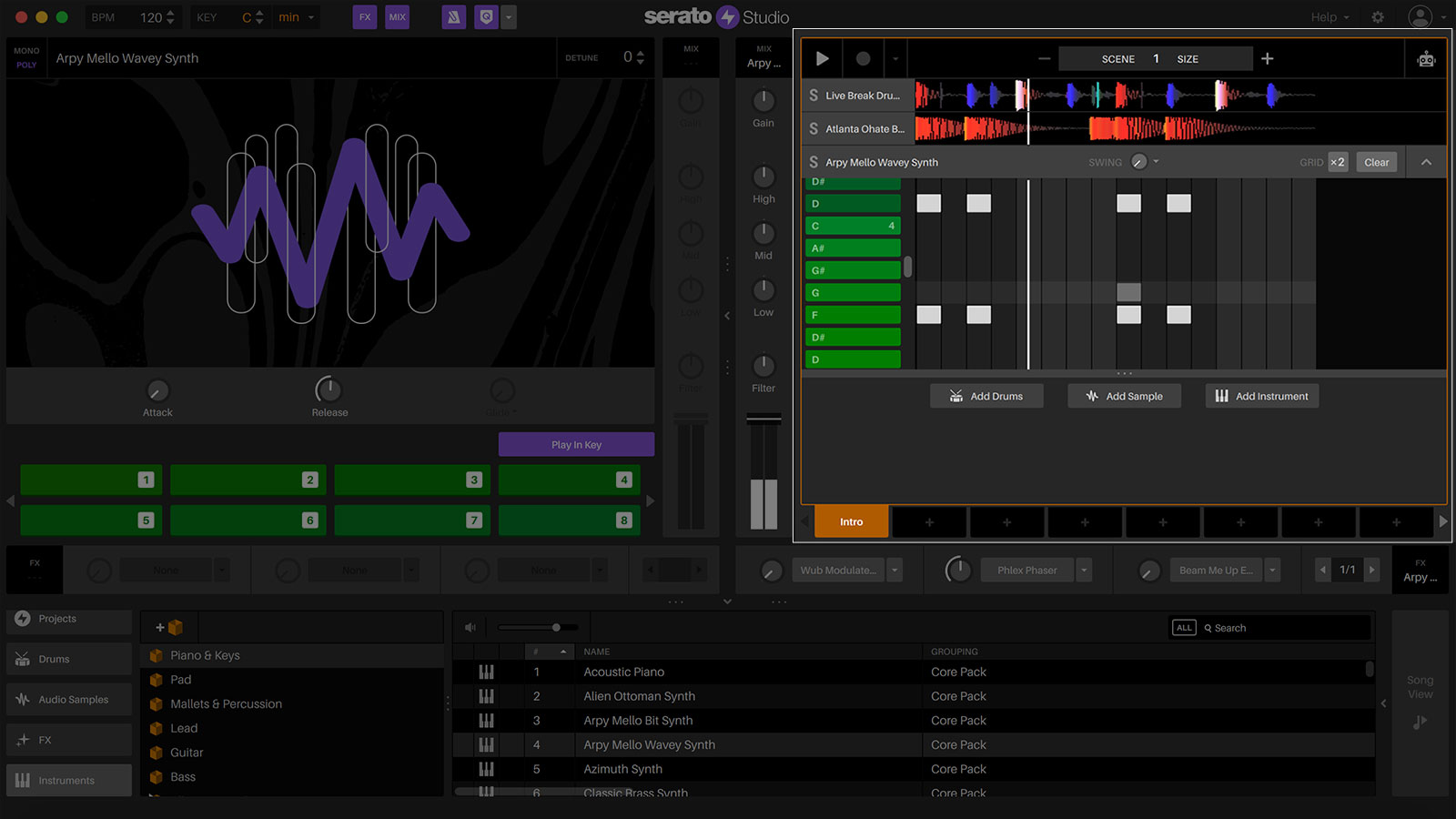Toggle the MIX button in top toolbar
Viewport: 1456px width, 819px height.
pyautogui.click(x=398, y=17)
